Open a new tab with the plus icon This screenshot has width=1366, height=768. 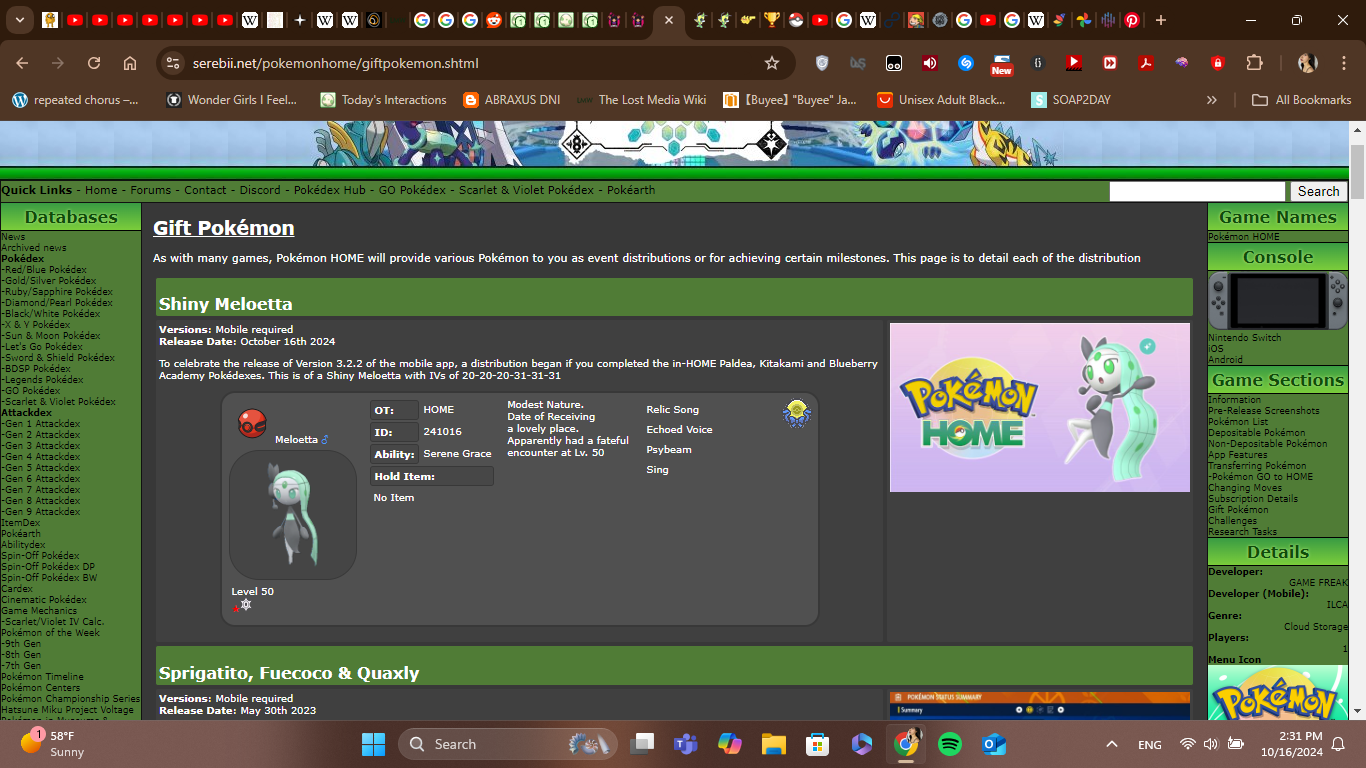[x=1160, y=20]
